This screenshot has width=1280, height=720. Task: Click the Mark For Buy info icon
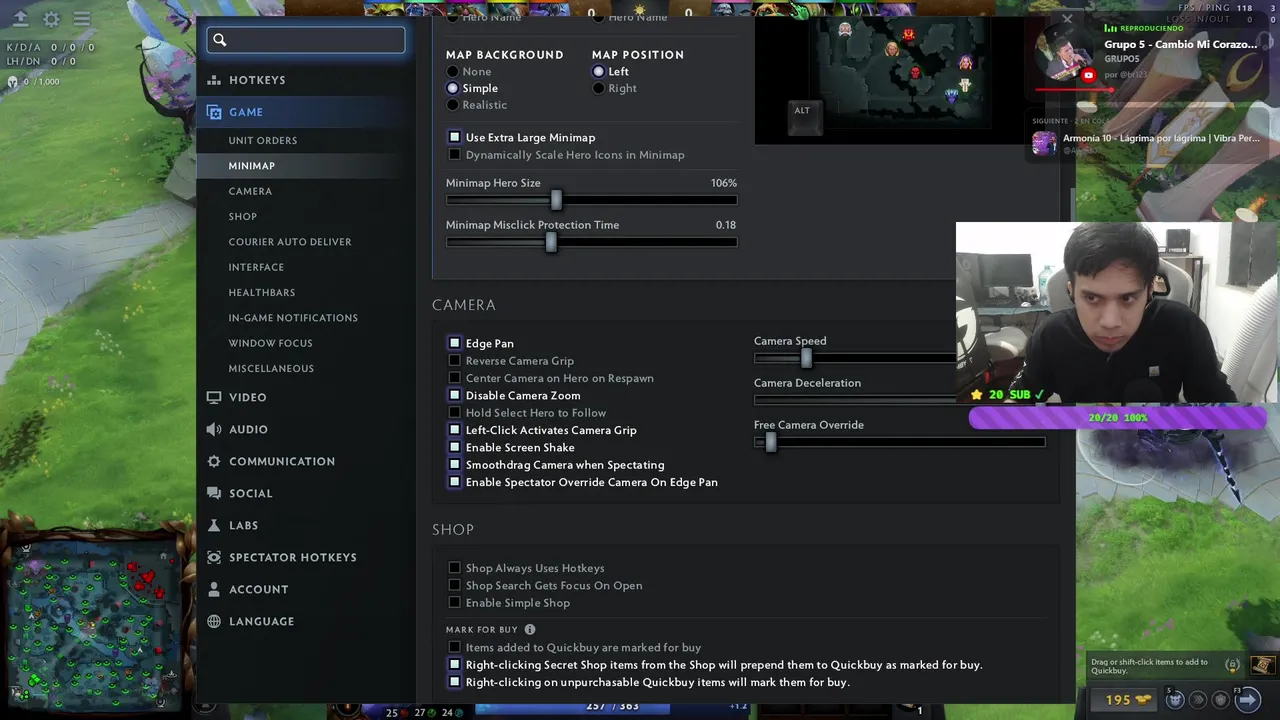tap(530, 629)
